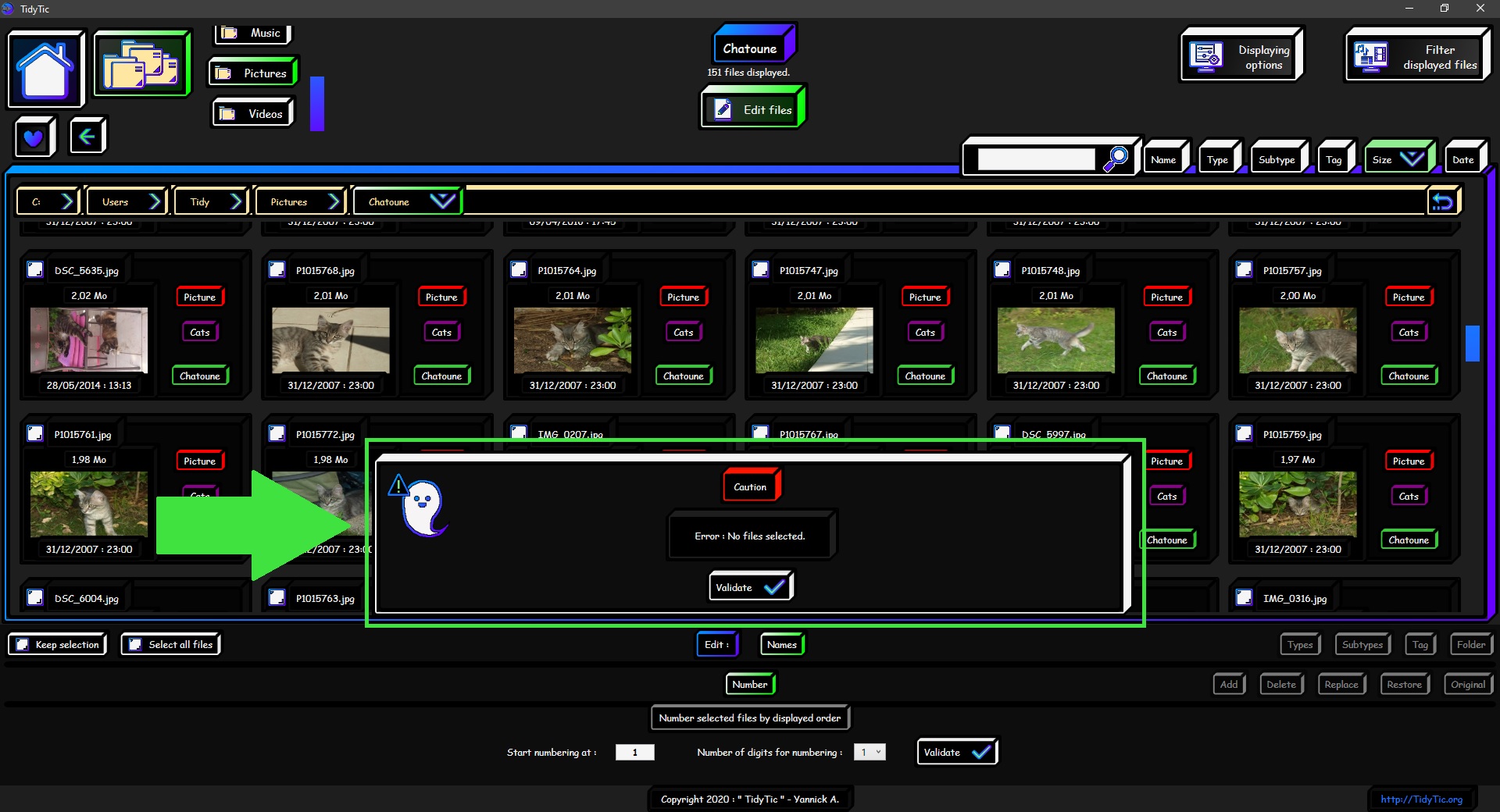1500x812 pixels.
Task: Go to the home screen icon
Action: tap(45, 69)
